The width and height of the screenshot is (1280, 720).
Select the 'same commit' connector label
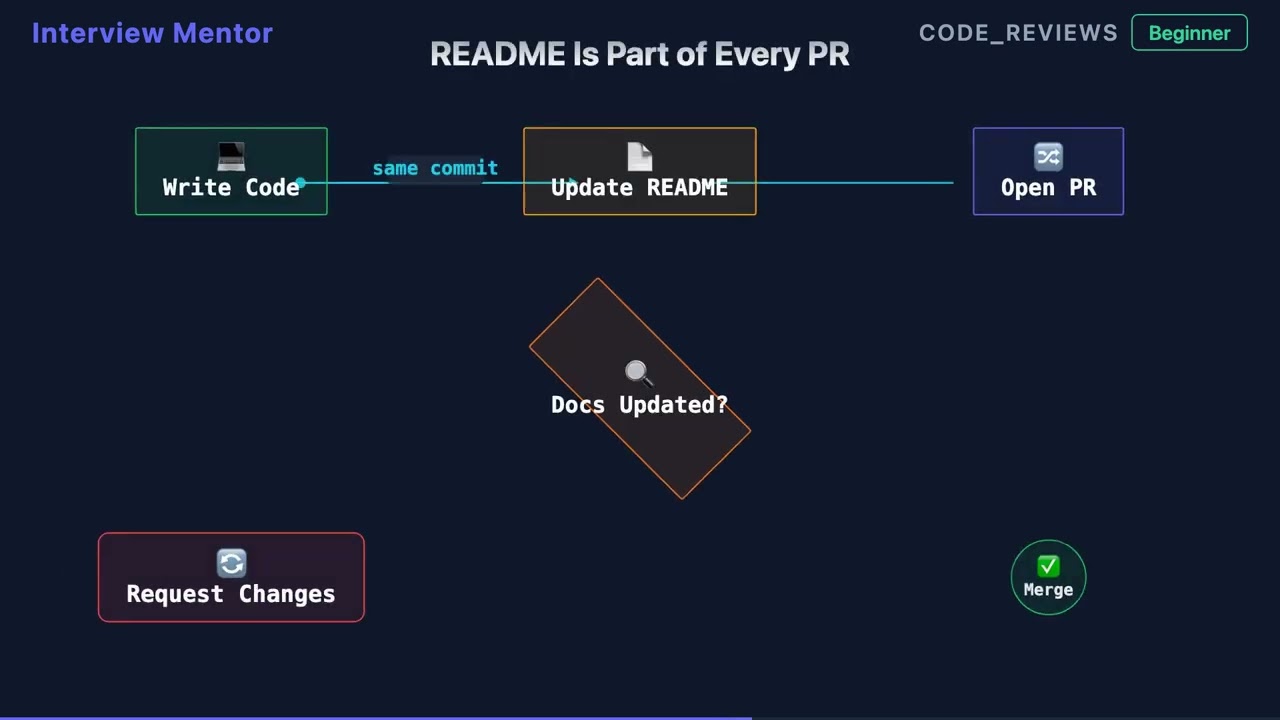click(x=435, y=168)
